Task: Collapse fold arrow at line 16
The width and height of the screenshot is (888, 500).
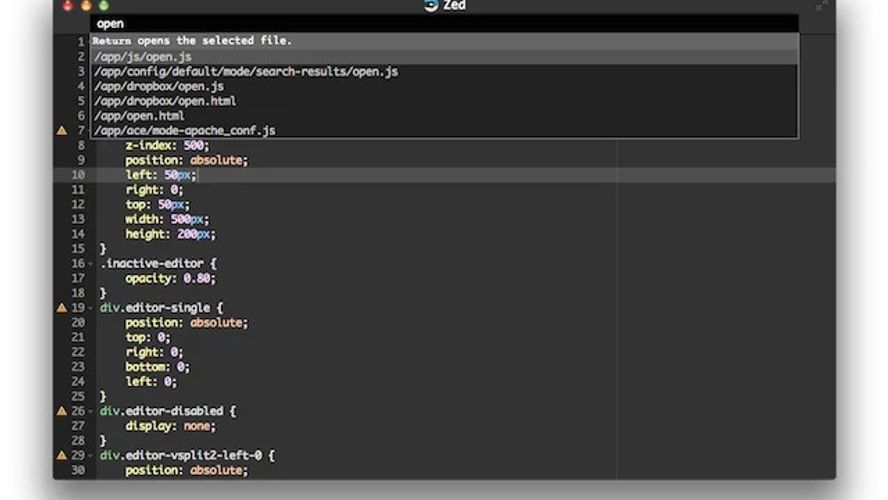Action: [91, 264]
